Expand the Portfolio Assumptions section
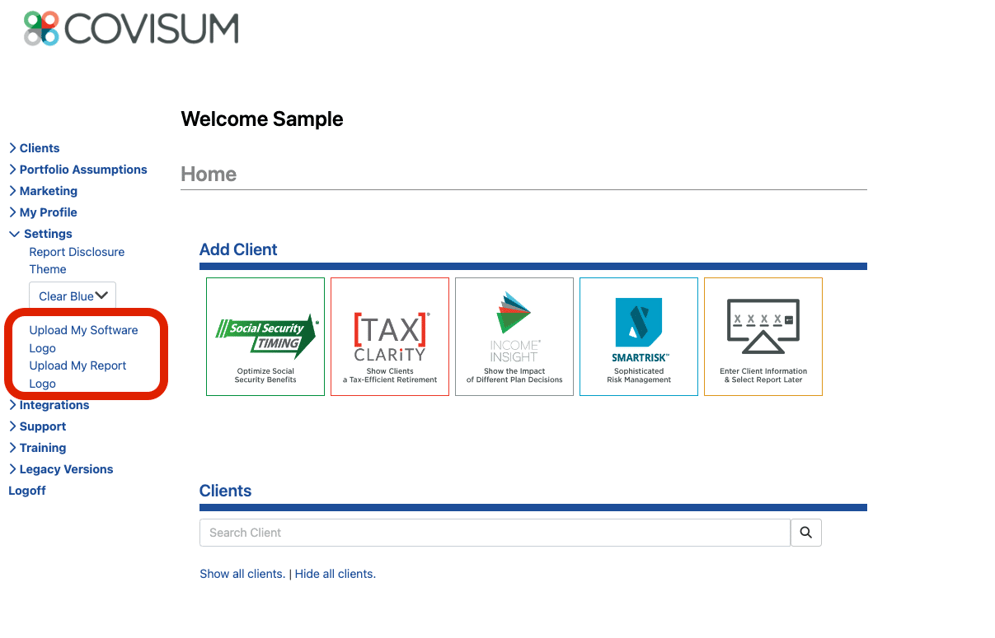 pos(82,170)
